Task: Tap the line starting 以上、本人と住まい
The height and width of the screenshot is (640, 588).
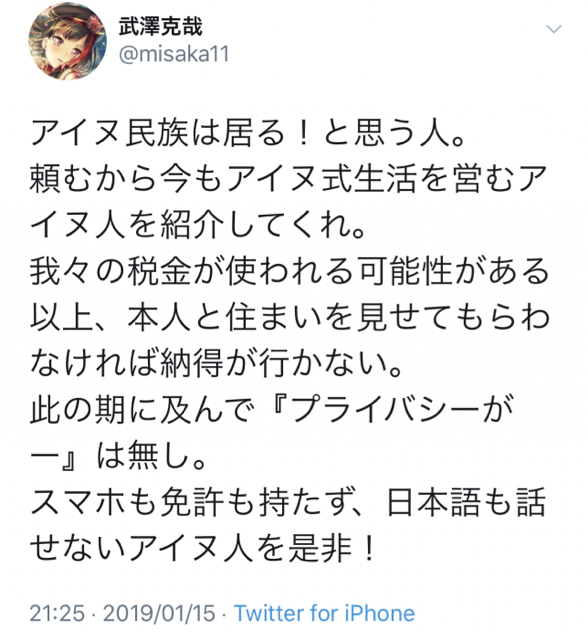Action: click(289, 317)
